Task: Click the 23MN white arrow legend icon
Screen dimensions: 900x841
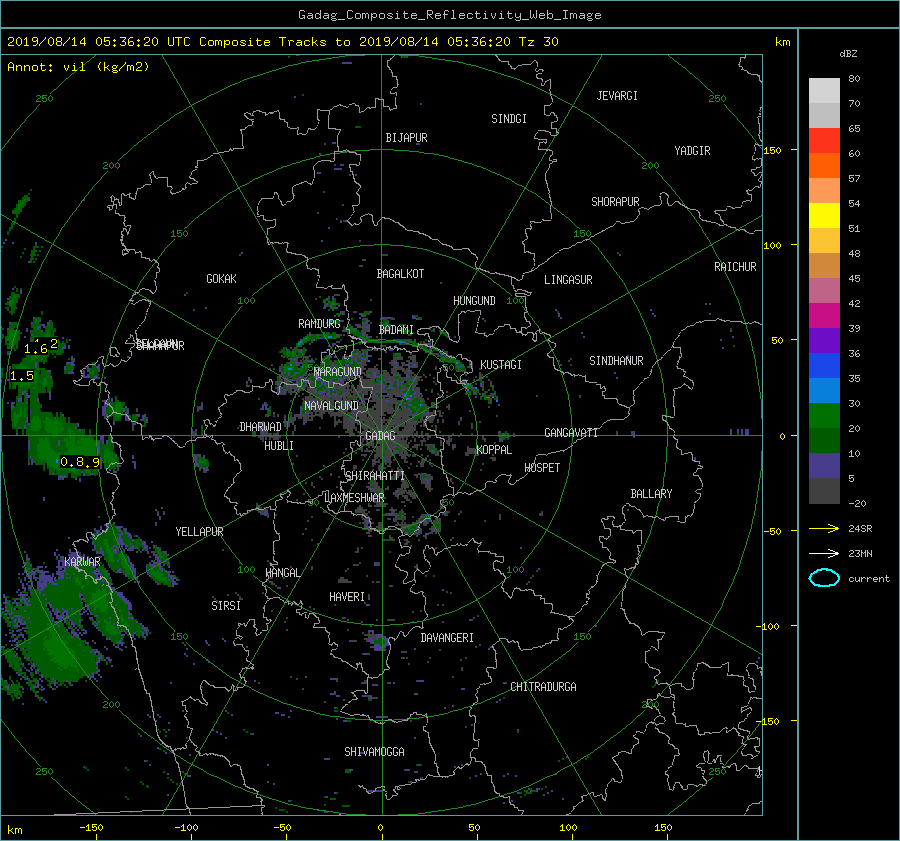Action: [824, 553]
